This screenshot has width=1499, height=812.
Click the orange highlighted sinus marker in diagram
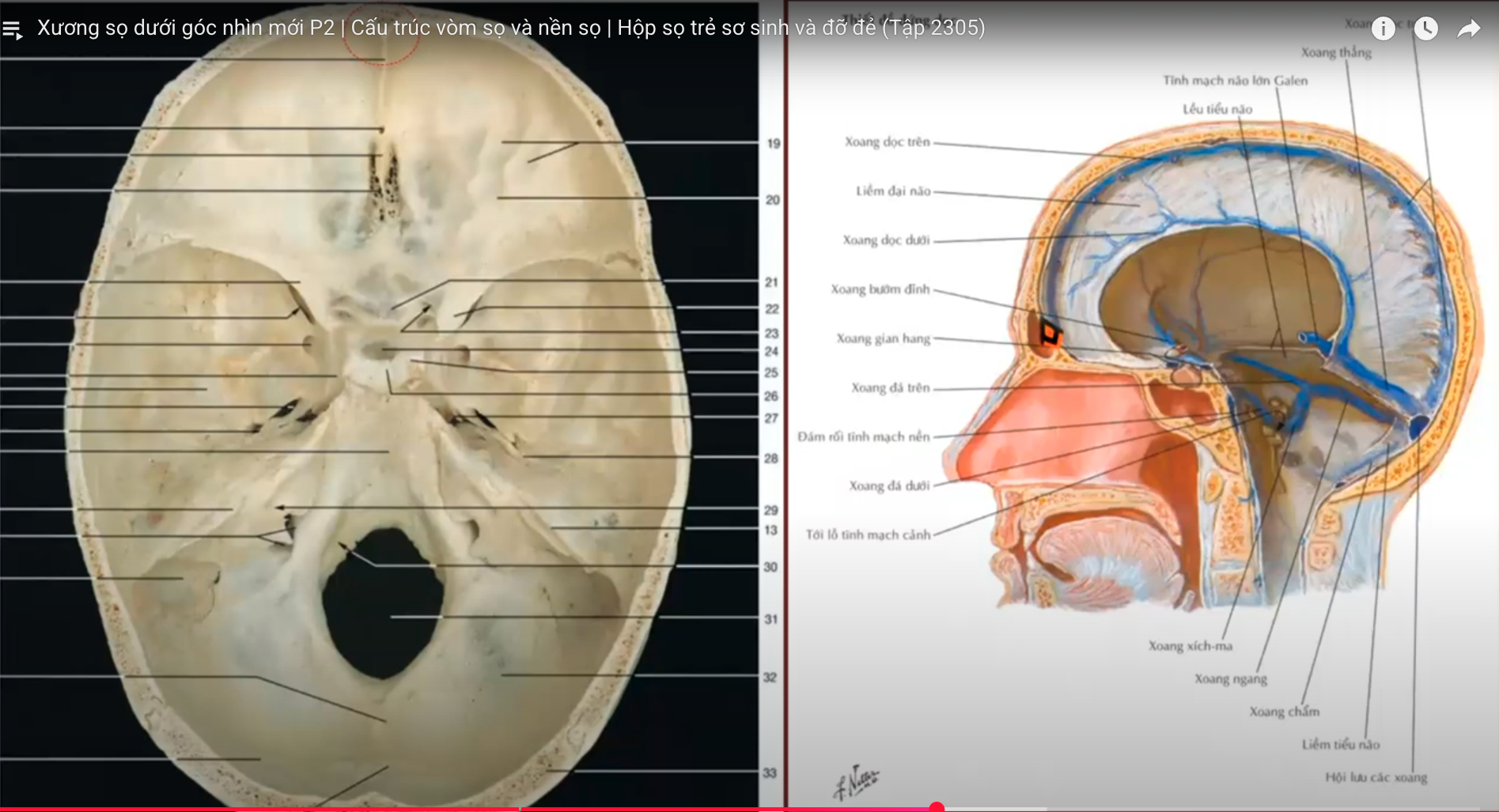(1050, 334)
